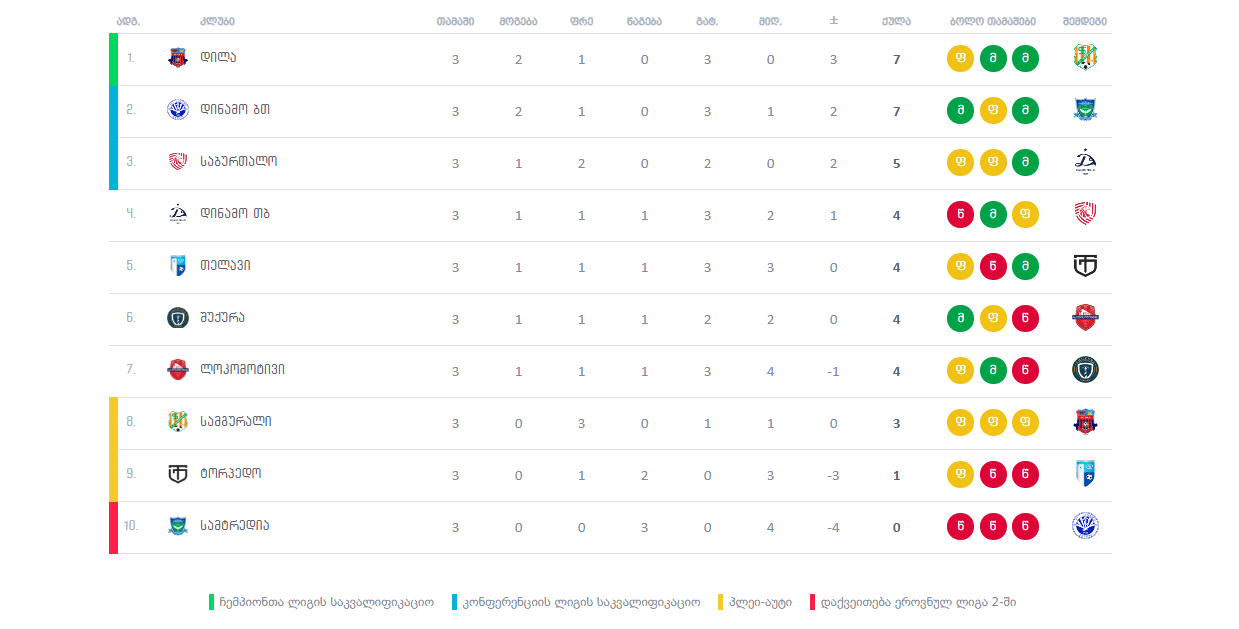Screen dimensions: 1239x629
Task: Click the პლეი-აუტი legend label
Action: click(x=761, y=602)
